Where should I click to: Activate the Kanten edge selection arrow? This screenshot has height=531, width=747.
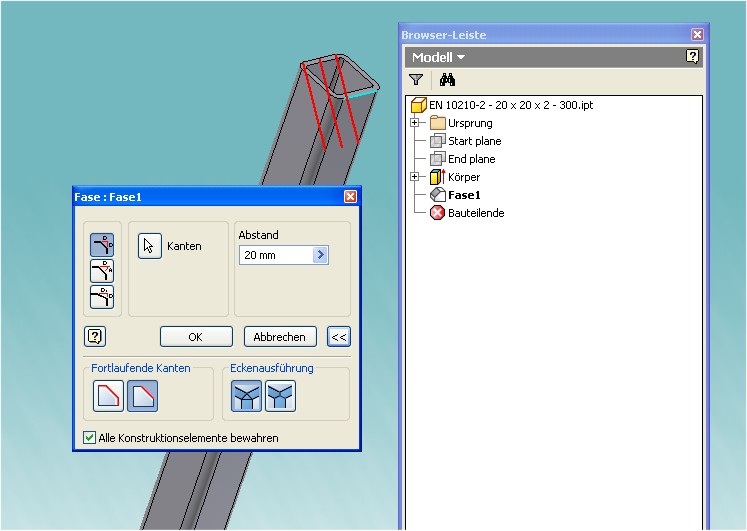click(x=150, y=246)
